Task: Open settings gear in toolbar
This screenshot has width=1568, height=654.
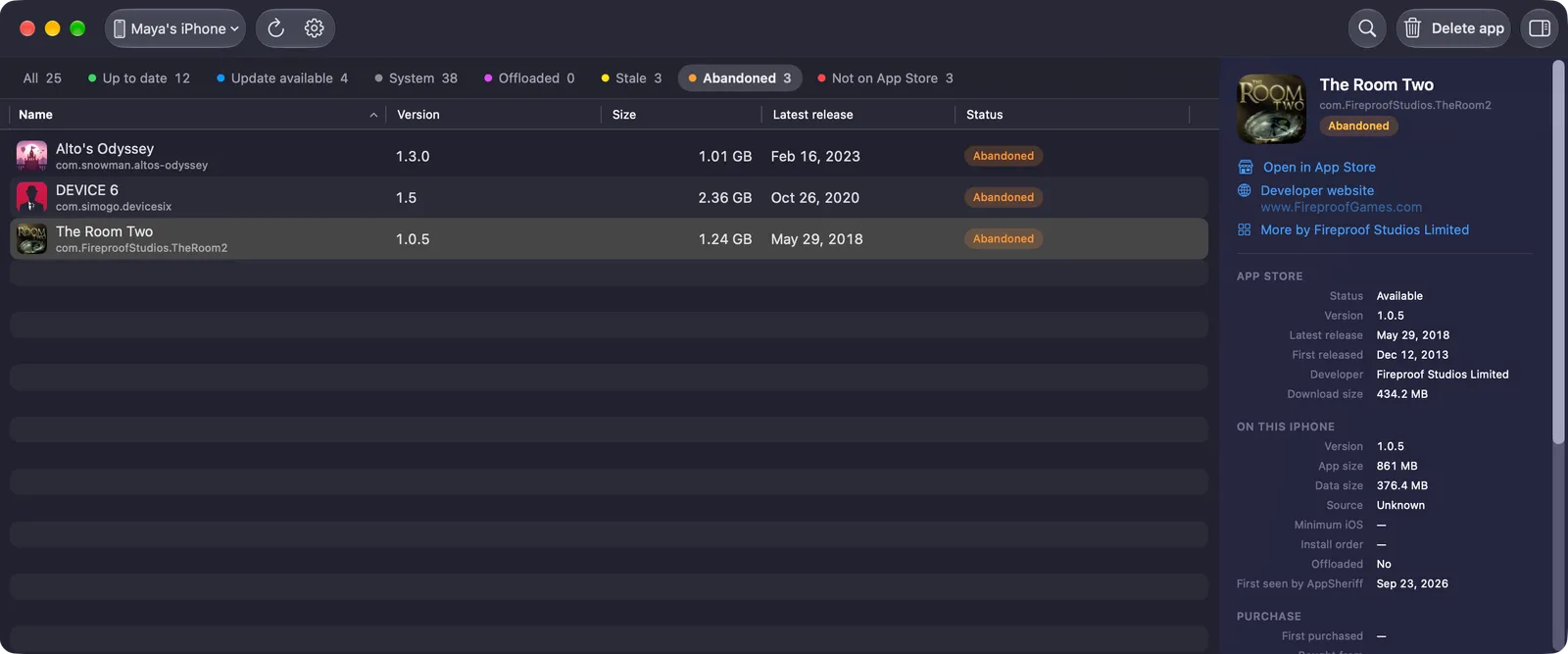Action: click(x=314, y=28)
